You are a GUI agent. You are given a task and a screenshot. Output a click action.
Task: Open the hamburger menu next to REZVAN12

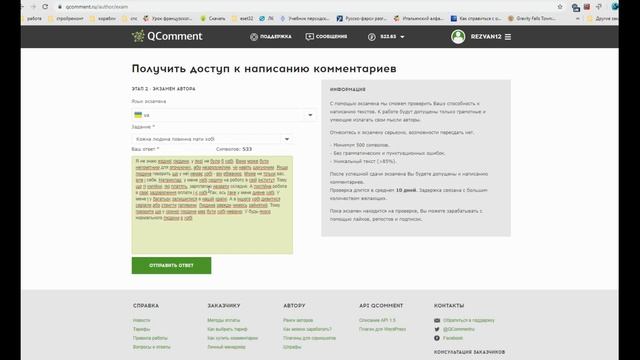(x=508, y=37)
